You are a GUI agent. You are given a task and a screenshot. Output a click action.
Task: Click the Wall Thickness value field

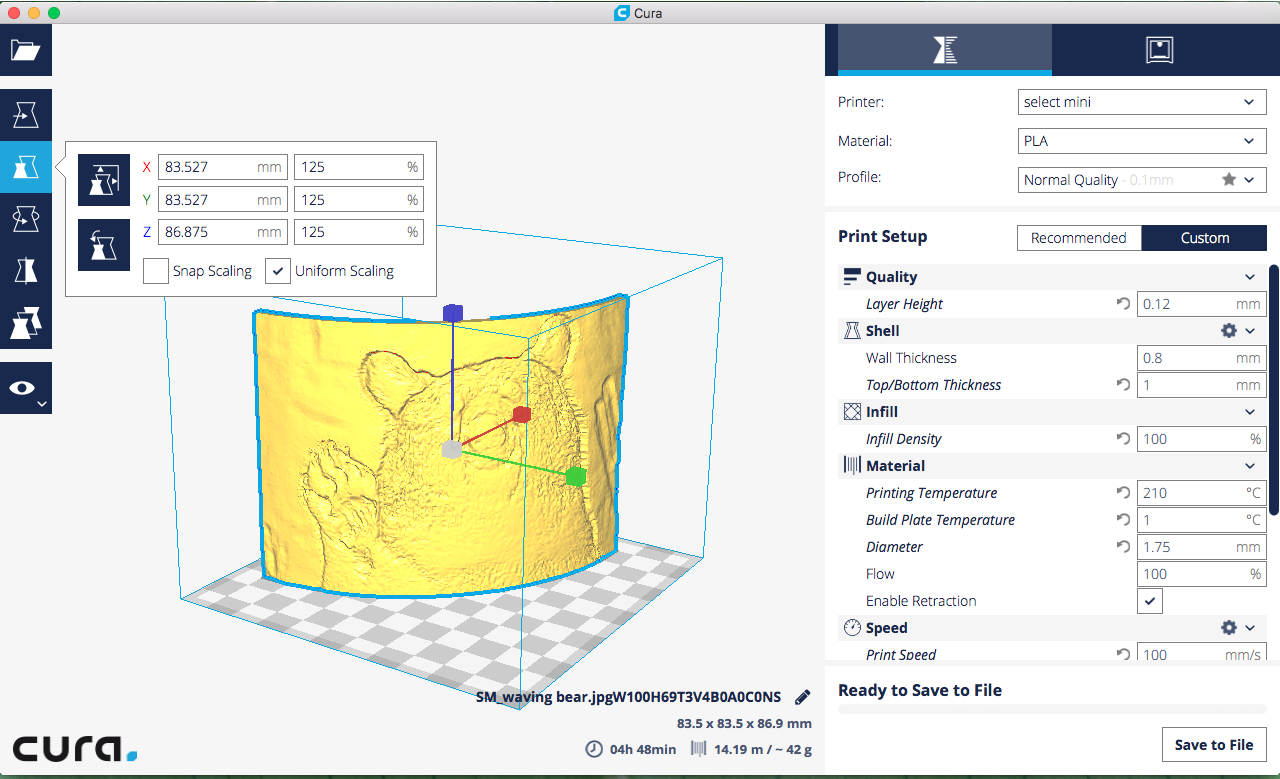click(1202, 358)
